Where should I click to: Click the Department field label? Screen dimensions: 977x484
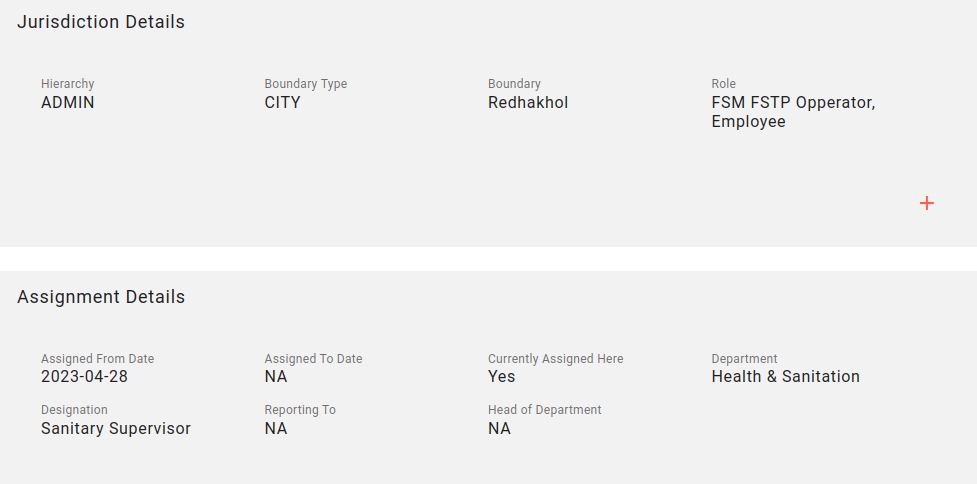744,359
